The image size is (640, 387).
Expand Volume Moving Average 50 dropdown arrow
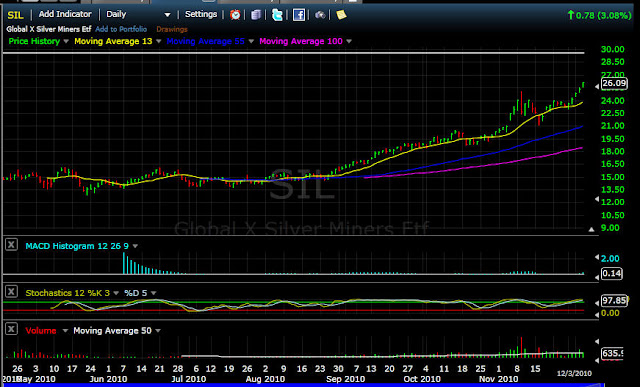158,331
